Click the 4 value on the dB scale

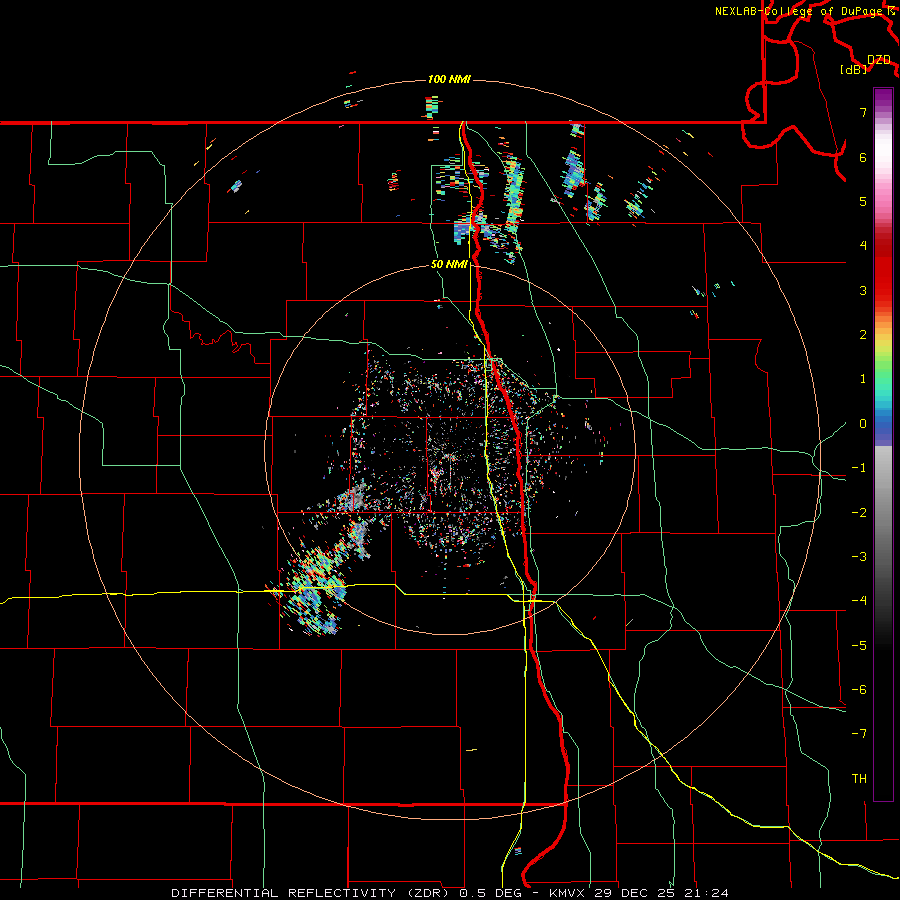coord(863,245)
